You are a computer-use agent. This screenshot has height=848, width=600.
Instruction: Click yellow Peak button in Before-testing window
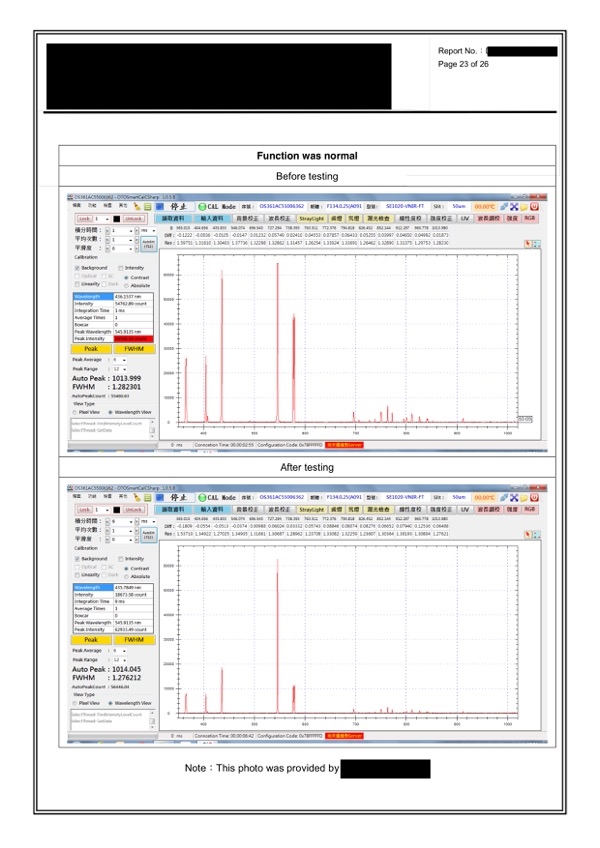(x=91, y=349)
